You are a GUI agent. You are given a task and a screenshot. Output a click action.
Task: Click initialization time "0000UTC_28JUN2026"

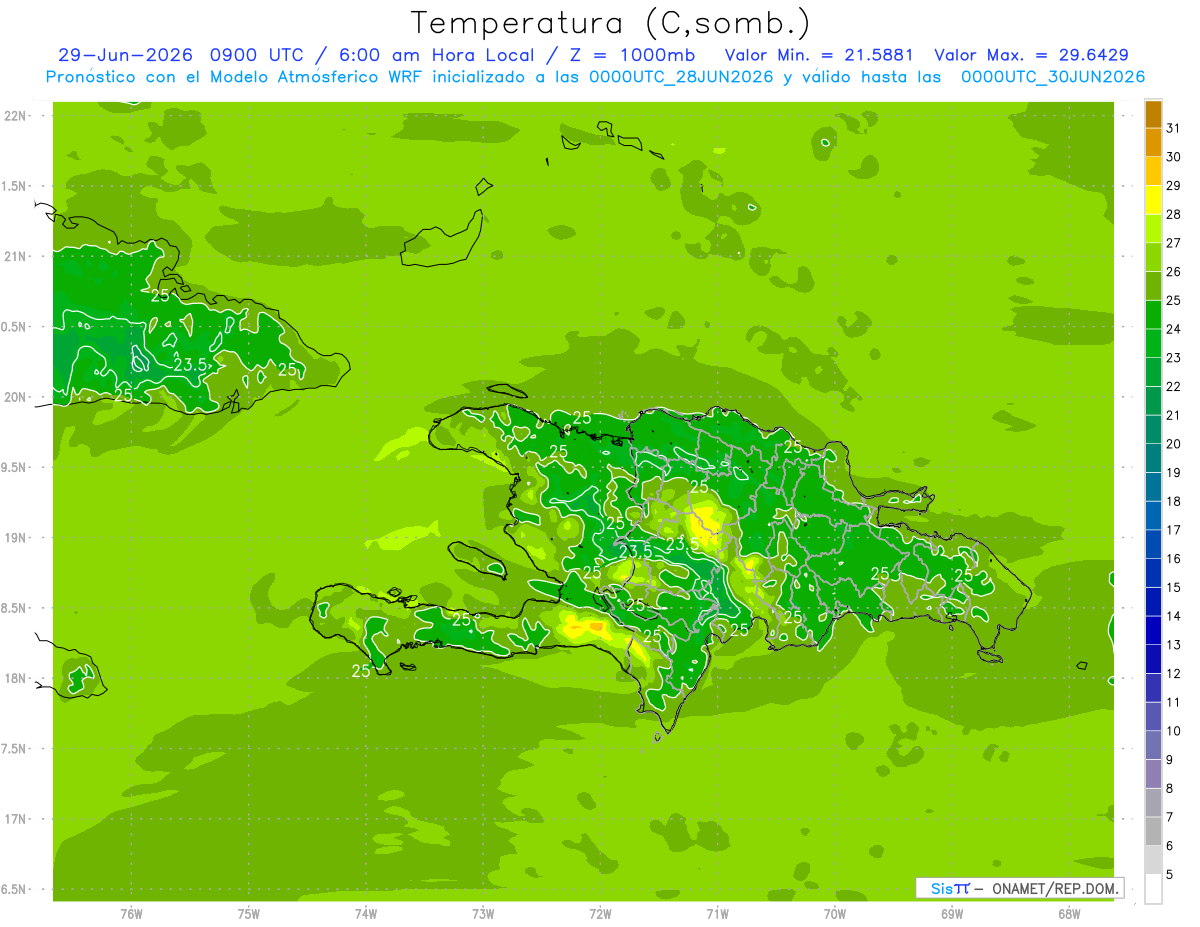pyautogui.click(x=681, y=77)
